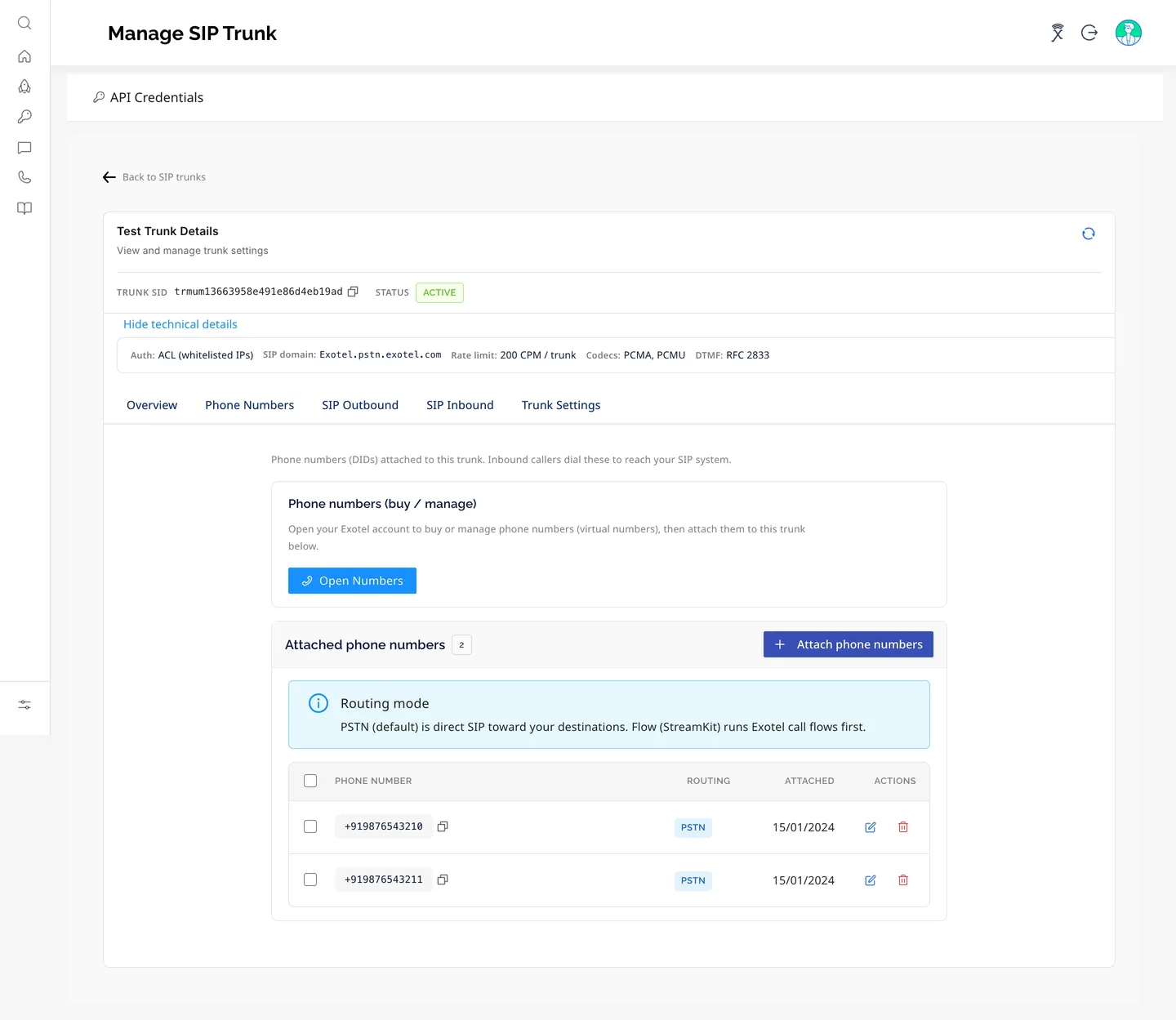Screen dimensions: 1176x1020
Task: Edit routing for +919876543210
Action: point(871,827)
